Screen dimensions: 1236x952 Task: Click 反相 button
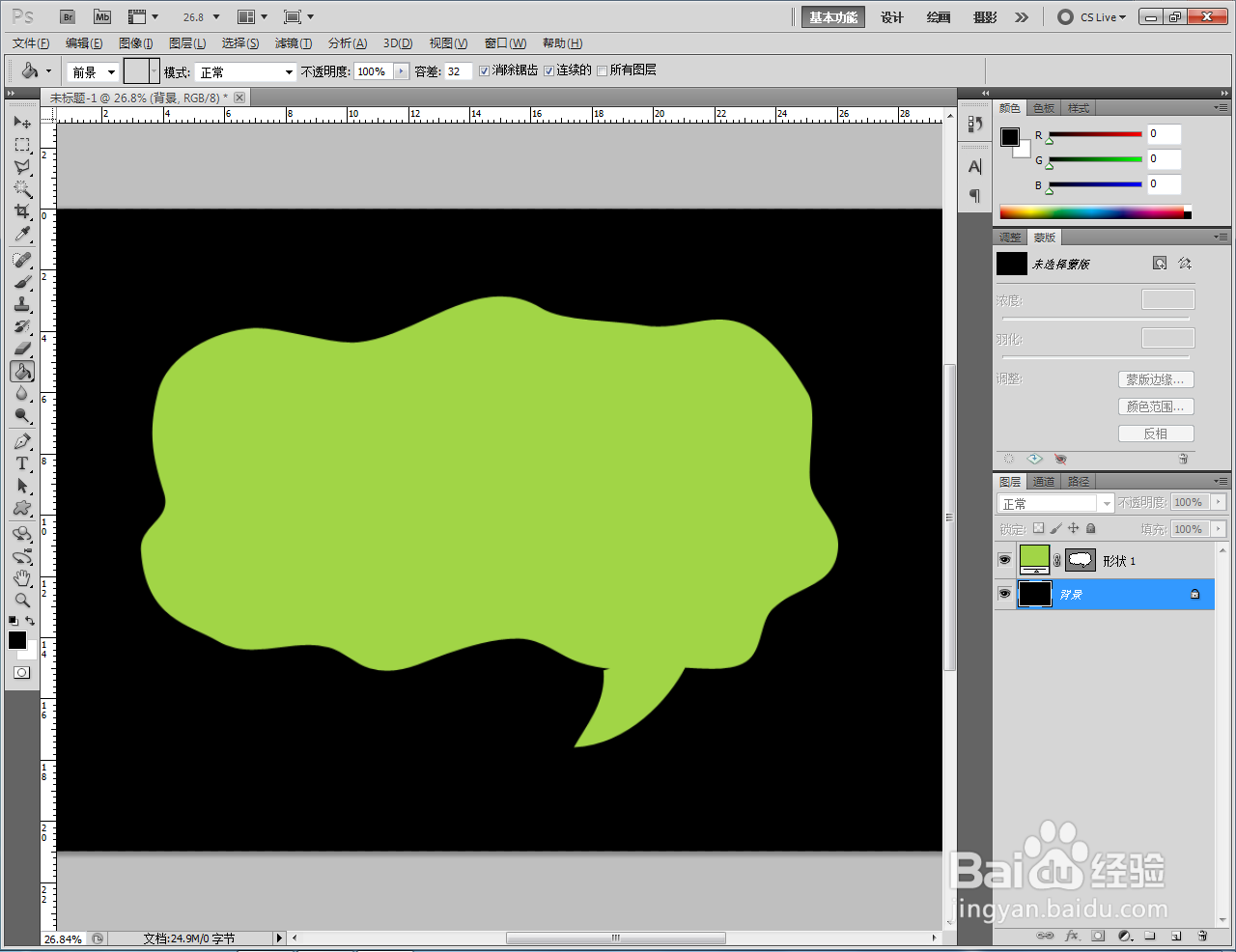coord(1156,434)
